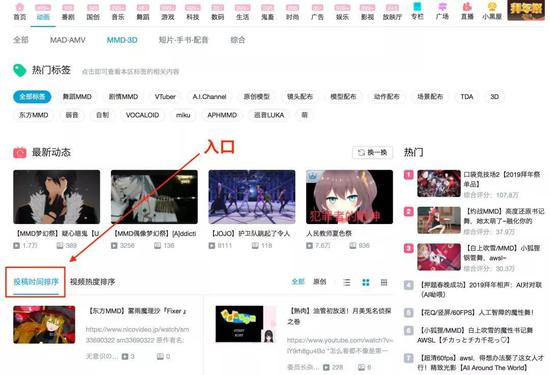Screen dimensions: 550x375
Task: Open the 游戏 category in navigation
Action: click(168, 12)
